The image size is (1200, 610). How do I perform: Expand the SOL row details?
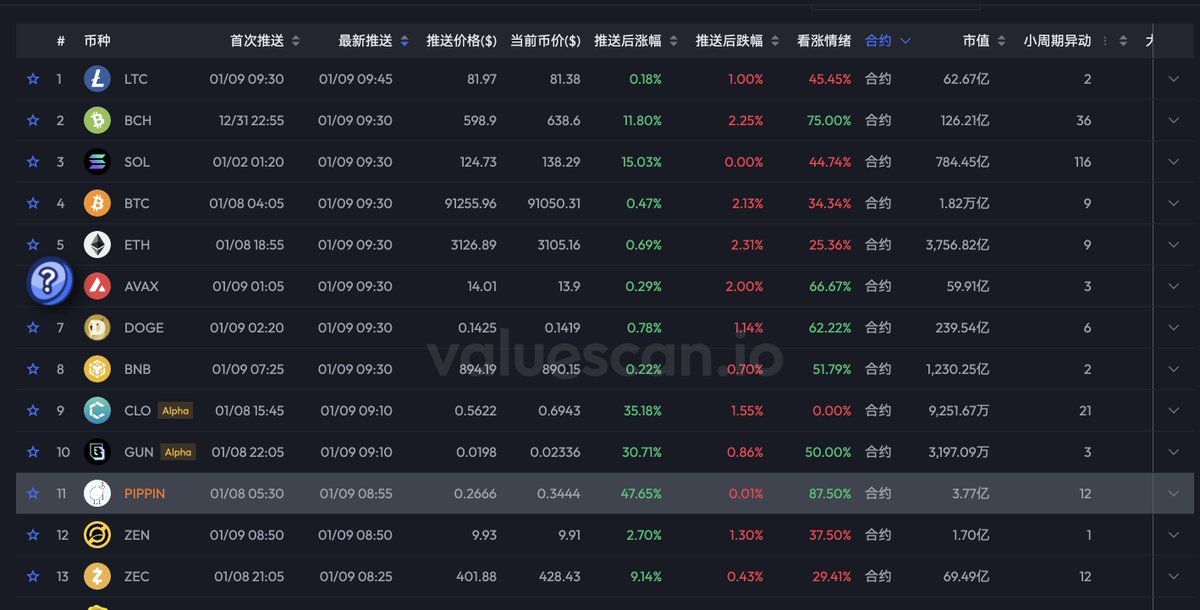click(x=1174, y=162)
